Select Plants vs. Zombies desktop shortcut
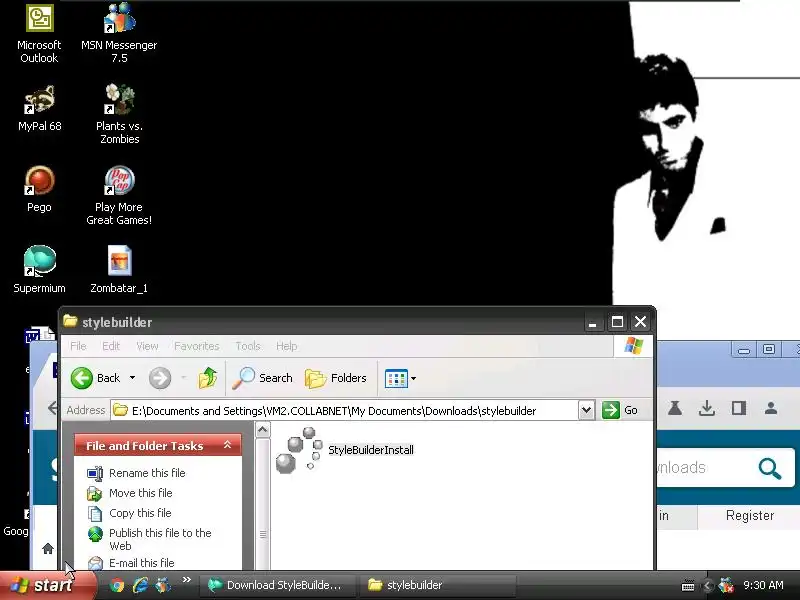The width and height of the screenshot is (800, 600). (x=119, y=114)
